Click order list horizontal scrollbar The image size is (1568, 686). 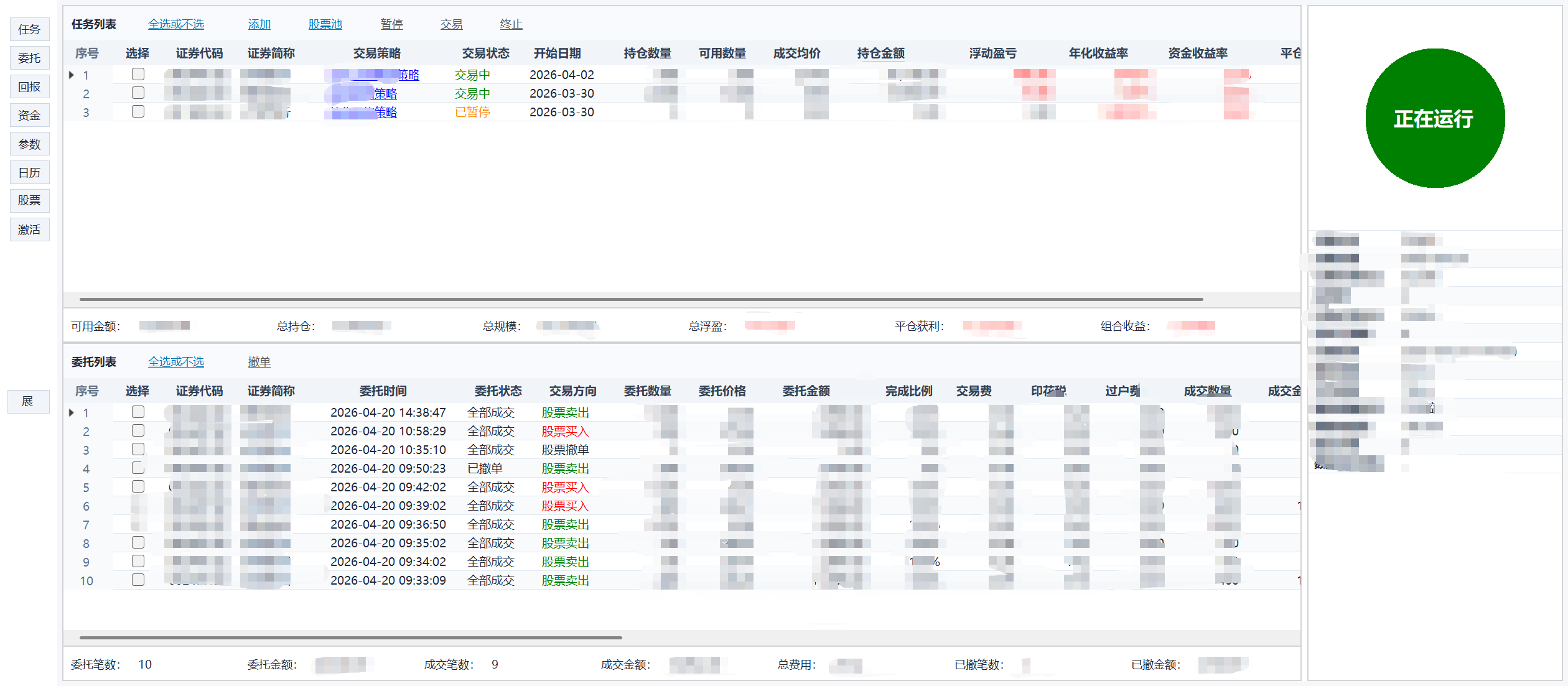pyautogui.click(x=350, y=637)
